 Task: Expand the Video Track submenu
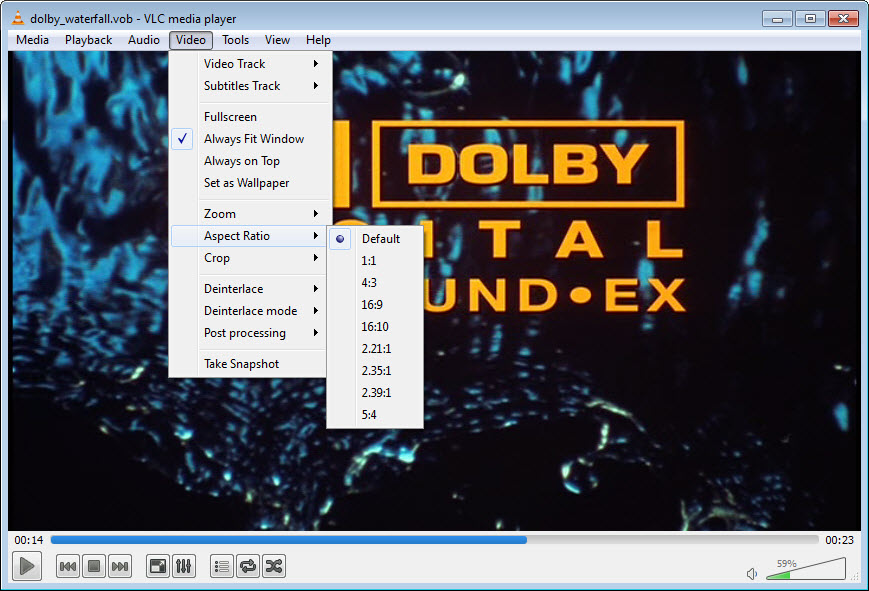[251, 64]
